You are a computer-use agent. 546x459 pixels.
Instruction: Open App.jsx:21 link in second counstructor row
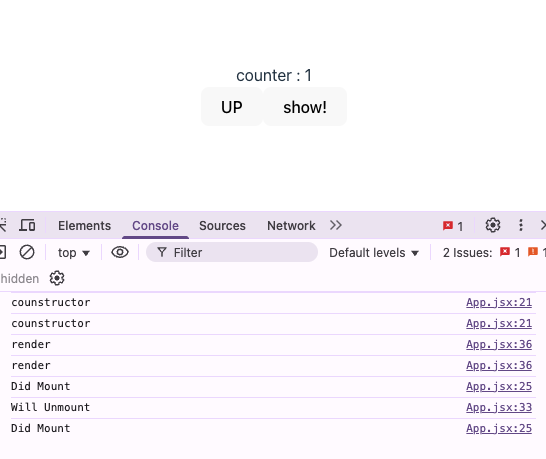pos(499,323)
